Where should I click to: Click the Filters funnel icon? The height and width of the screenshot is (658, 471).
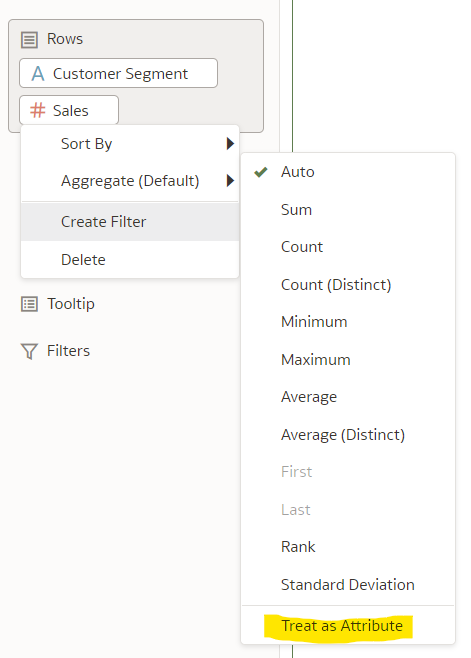click(29, 351)
